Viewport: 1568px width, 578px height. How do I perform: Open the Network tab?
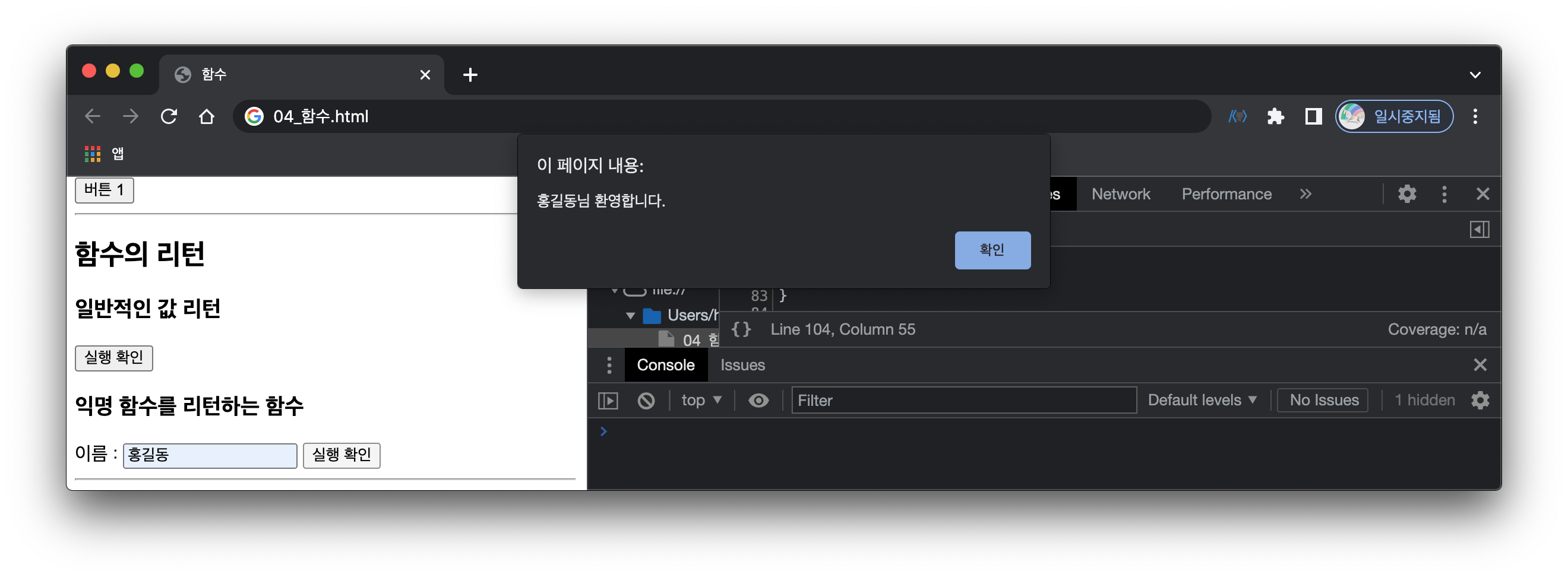pos(1120,194)
